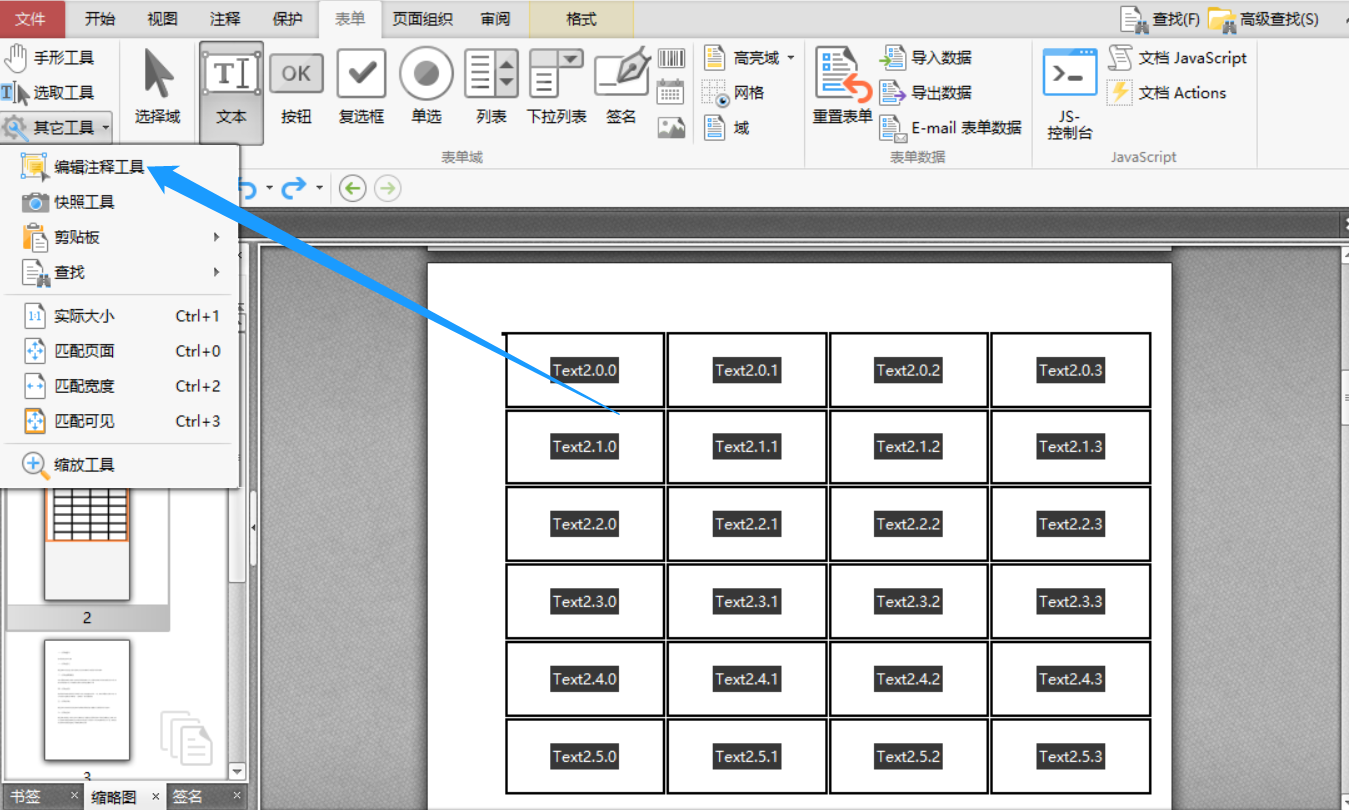Click the 查找(F) button

click(x=1160, y=19)
